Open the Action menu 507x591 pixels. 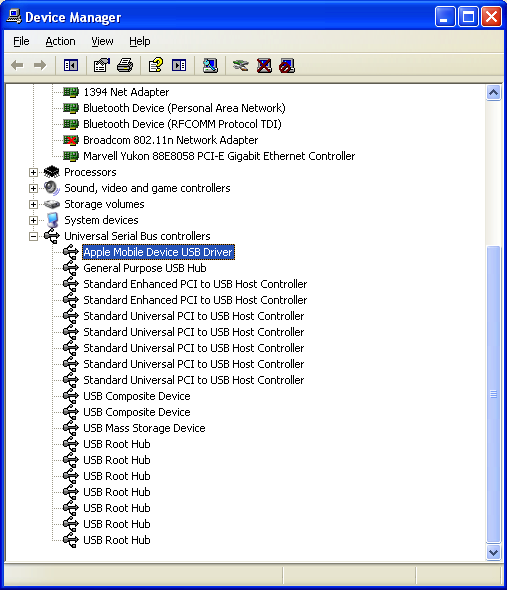click(x=60, y=41)
